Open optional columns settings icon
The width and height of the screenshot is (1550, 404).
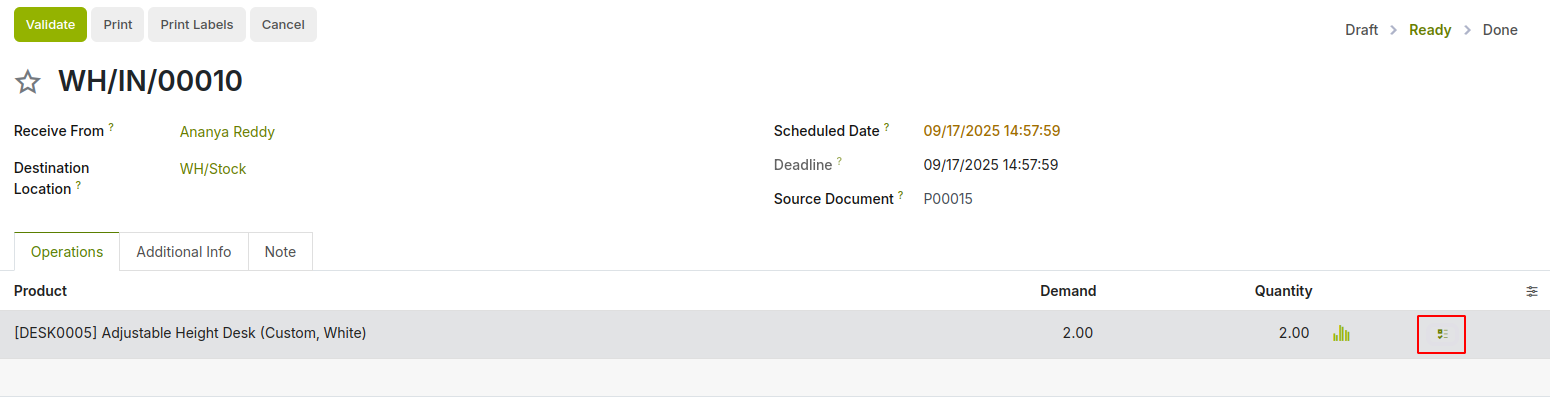pyautogui.click(x=1531, y=291)
